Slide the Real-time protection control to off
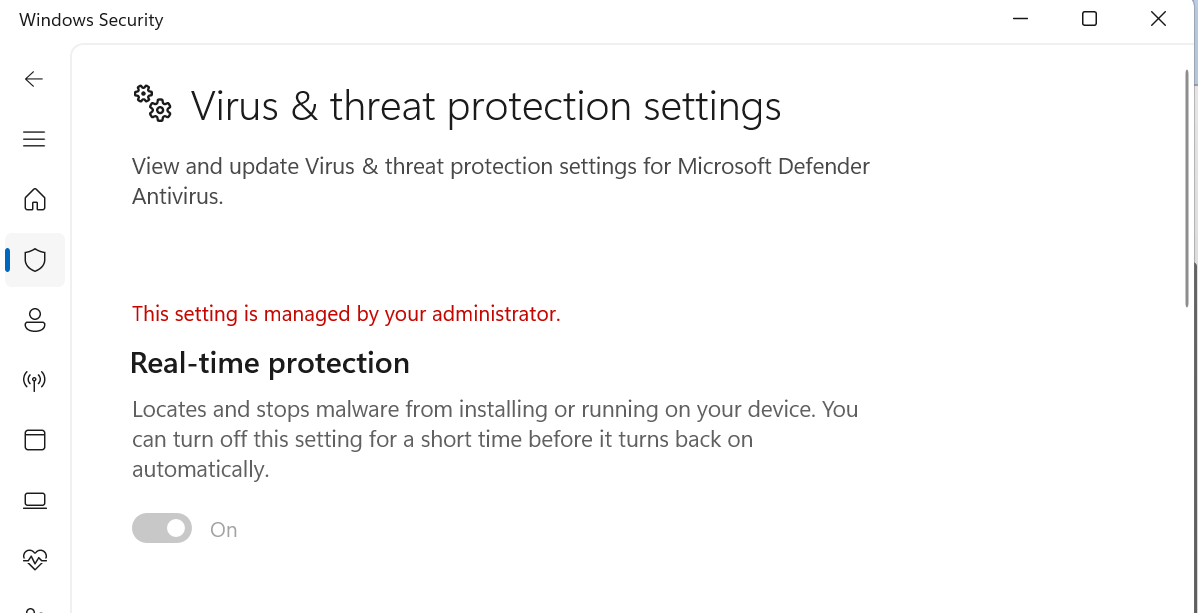Viewport: 1198px width, 613px height. [162, 528]
